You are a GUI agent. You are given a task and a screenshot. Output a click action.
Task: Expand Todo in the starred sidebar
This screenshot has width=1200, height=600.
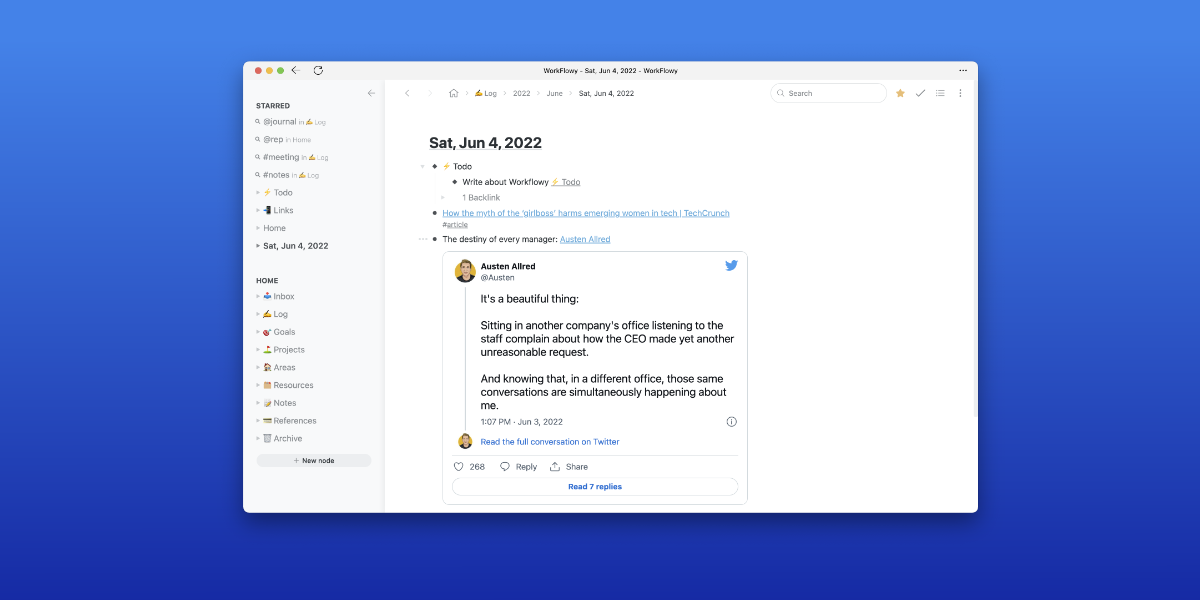258,192
